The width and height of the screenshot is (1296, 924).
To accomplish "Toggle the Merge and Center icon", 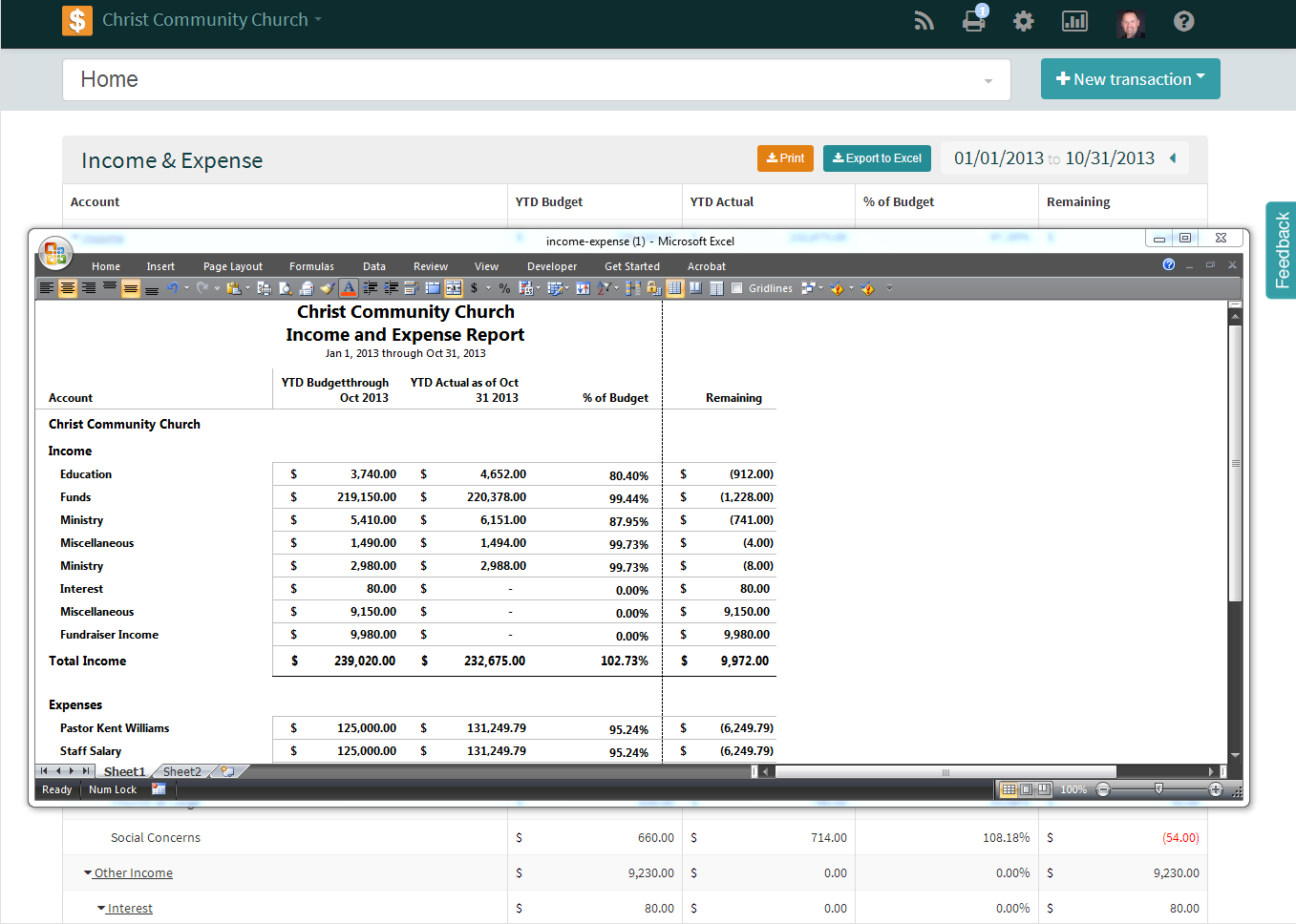I will [454, 288].
